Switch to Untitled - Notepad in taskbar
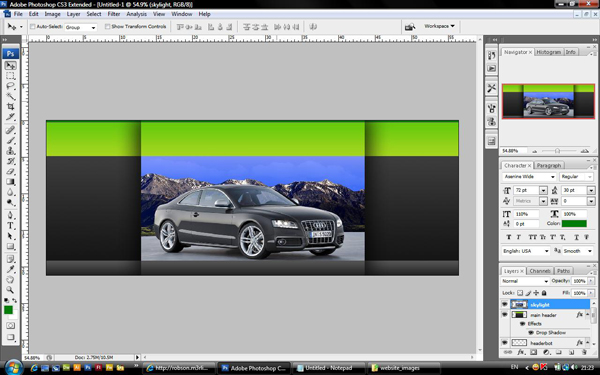Viewport: 600px width, 375px height. pos(328,368)
